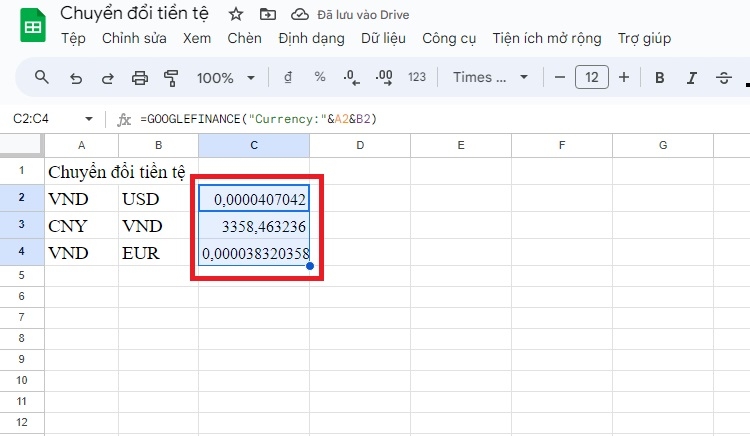Click the Đã lưu vào Drive status text
The image size is (750, 436).
tap(364, 15)
